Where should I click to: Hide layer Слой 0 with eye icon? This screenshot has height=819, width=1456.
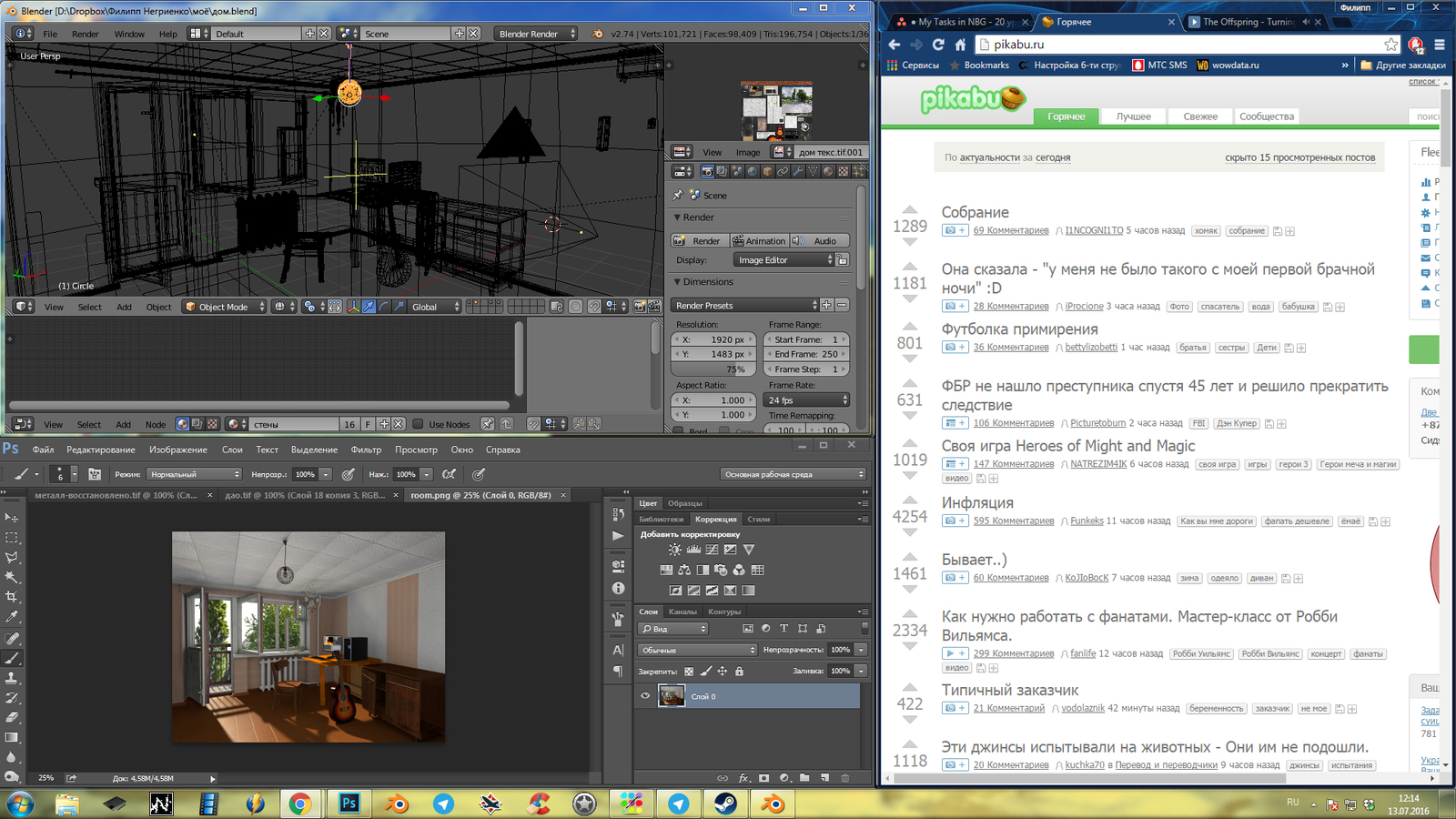pyautogui.click(x=645, y=696)
